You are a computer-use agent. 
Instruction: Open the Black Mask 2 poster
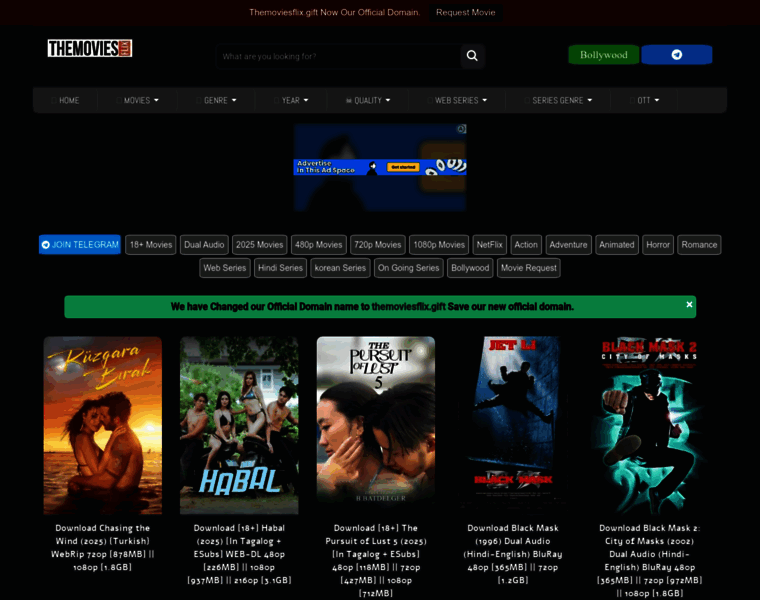[x=649, y=426]
